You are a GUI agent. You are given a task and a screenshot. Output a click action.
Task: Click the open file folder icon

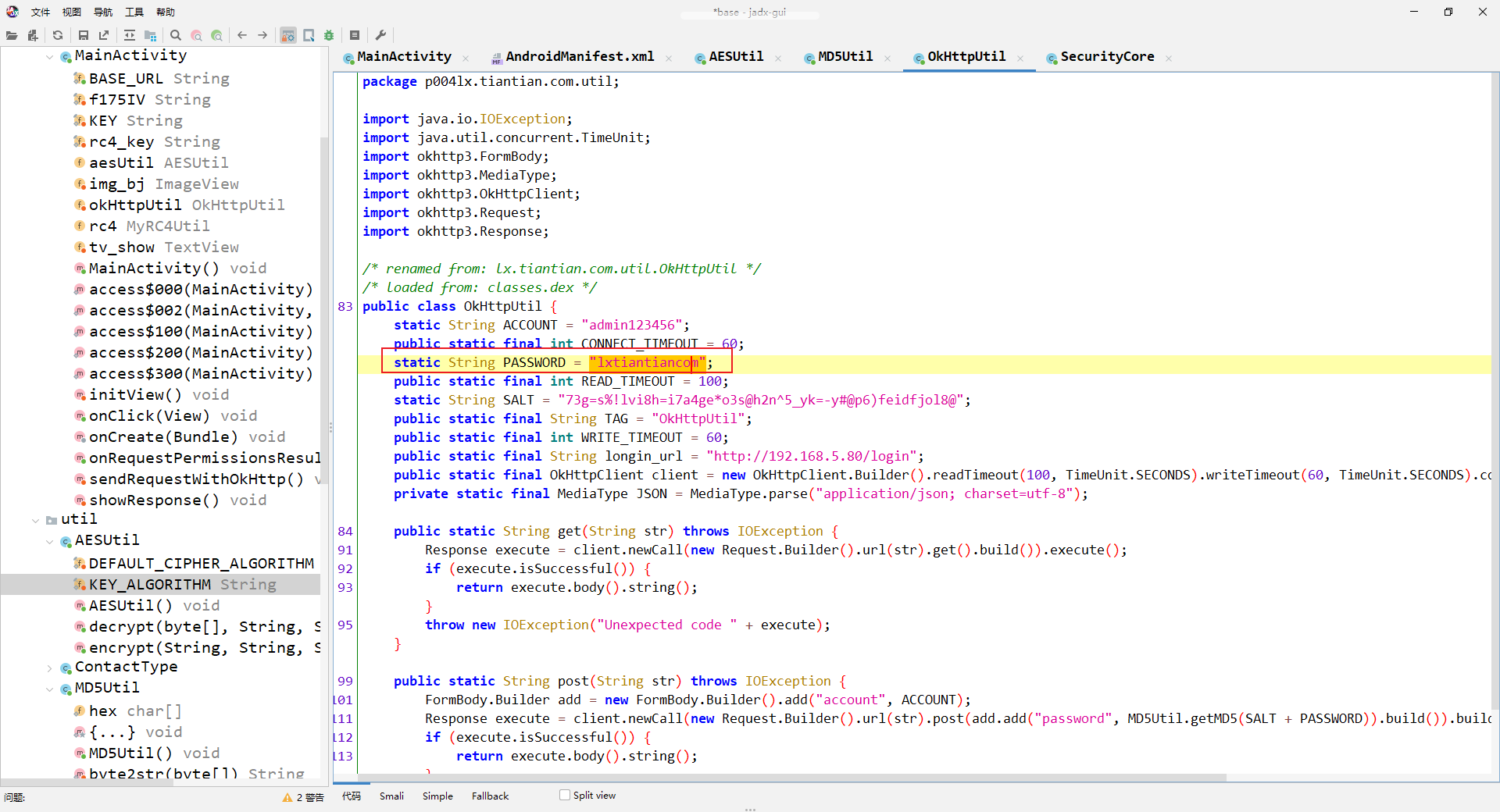point(12,35)
